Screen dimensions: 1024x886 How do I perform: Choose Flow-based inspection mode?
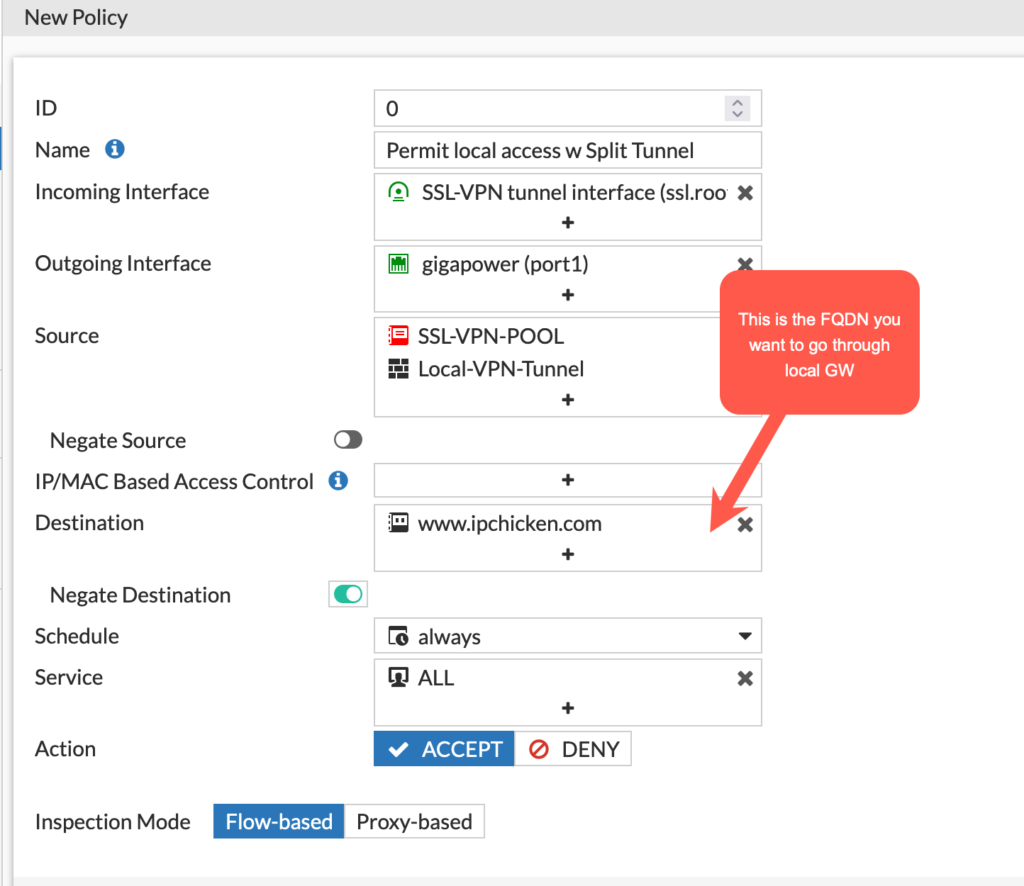coord(279,821)
